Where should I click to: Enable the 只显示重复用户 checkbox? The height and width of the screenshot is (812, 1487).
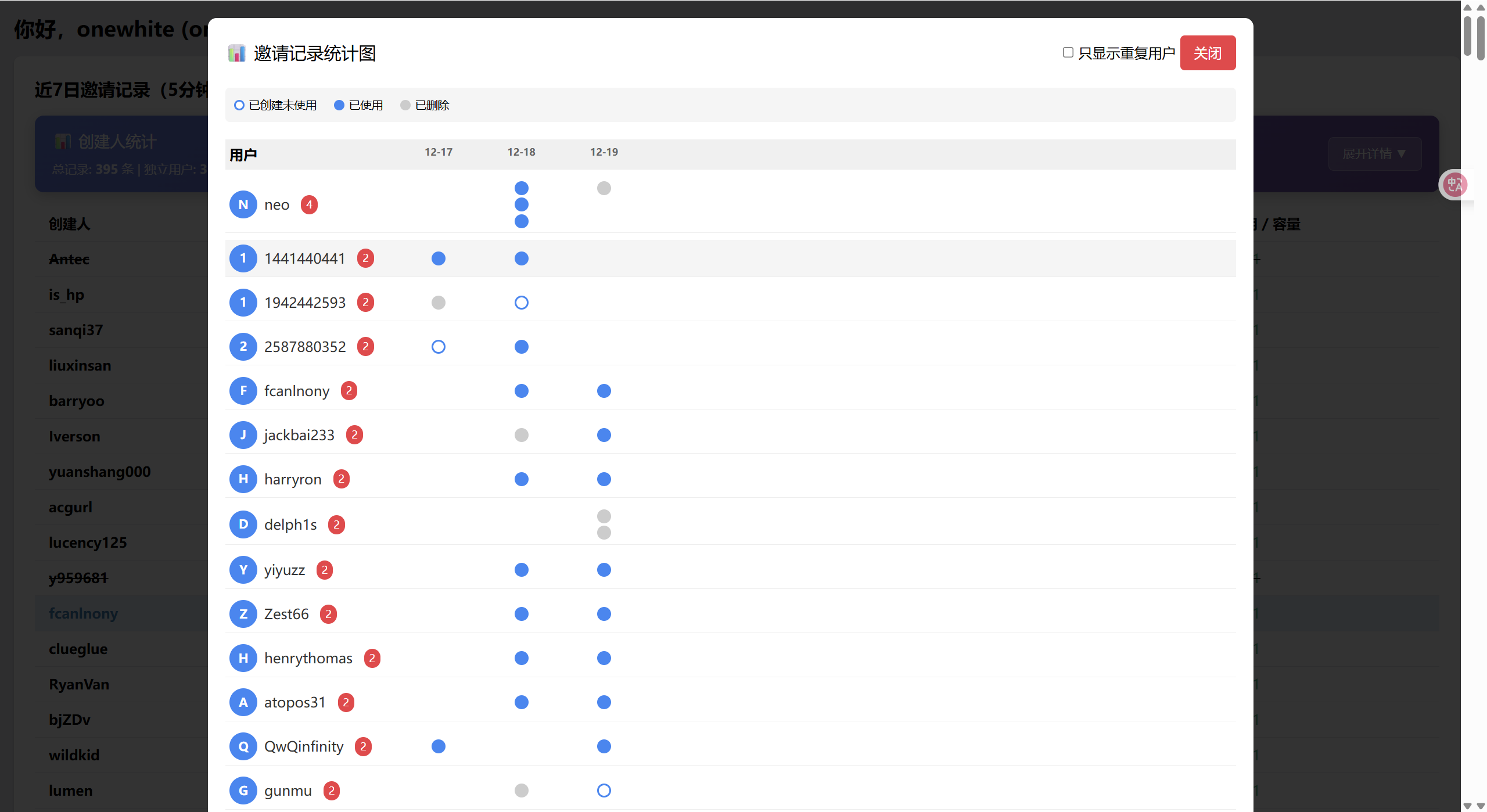(x=1068, y=52)
